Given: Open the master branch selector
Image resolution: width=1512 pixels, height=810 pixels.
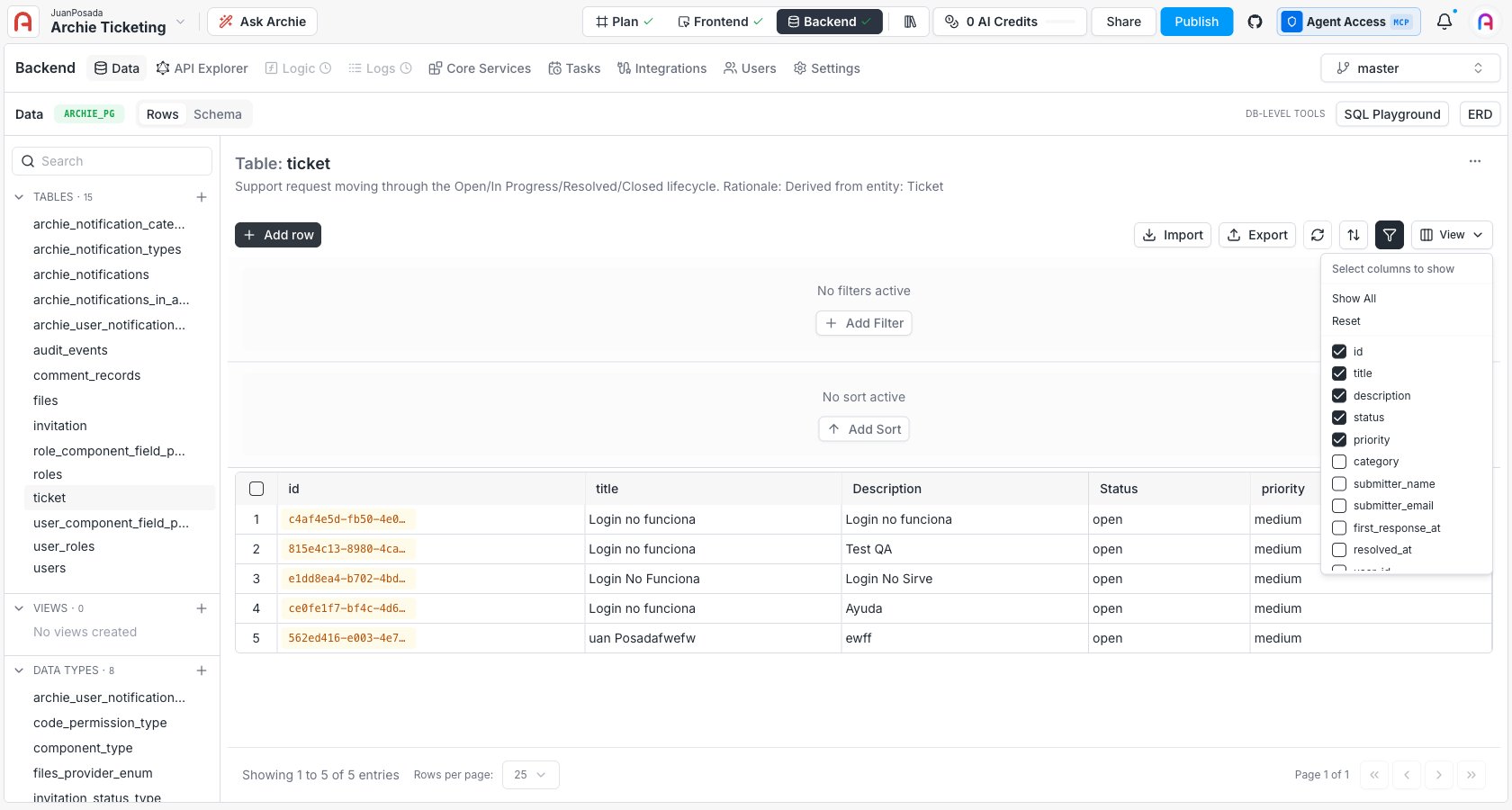Looking at the screenshot, I should coord(1410,68).
